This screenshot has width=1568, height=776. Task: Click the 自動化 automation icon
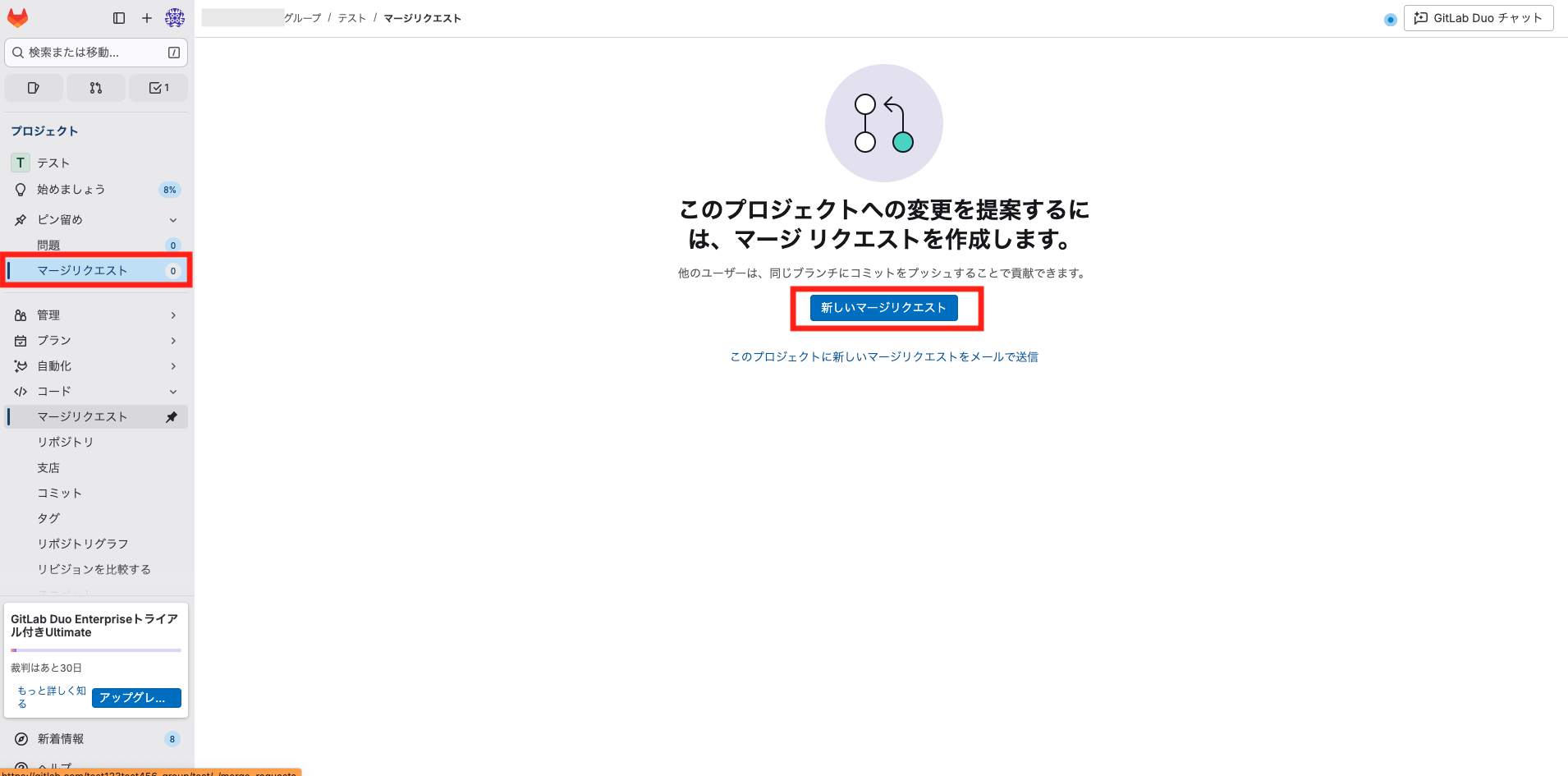pos(21,366)
